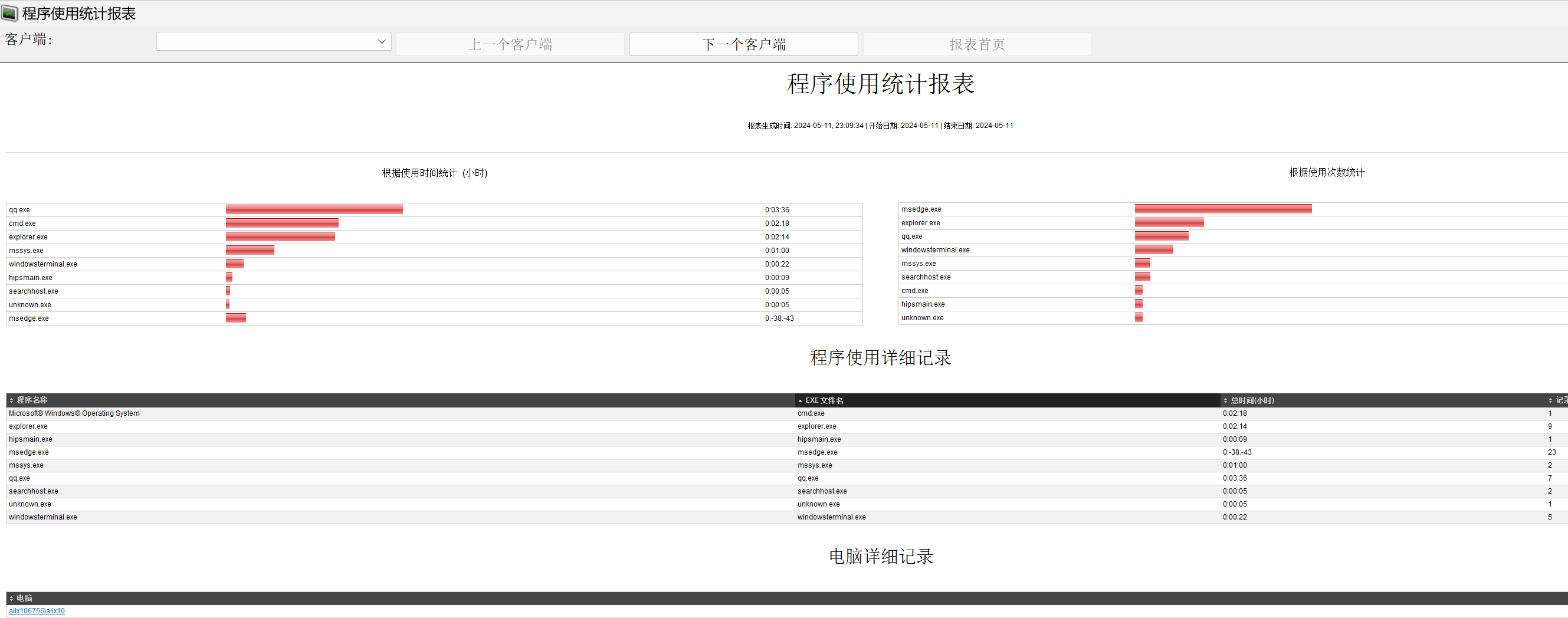Click mssys.exe label in time chart
The image size is (1568, 618).
tap(26, 251)
